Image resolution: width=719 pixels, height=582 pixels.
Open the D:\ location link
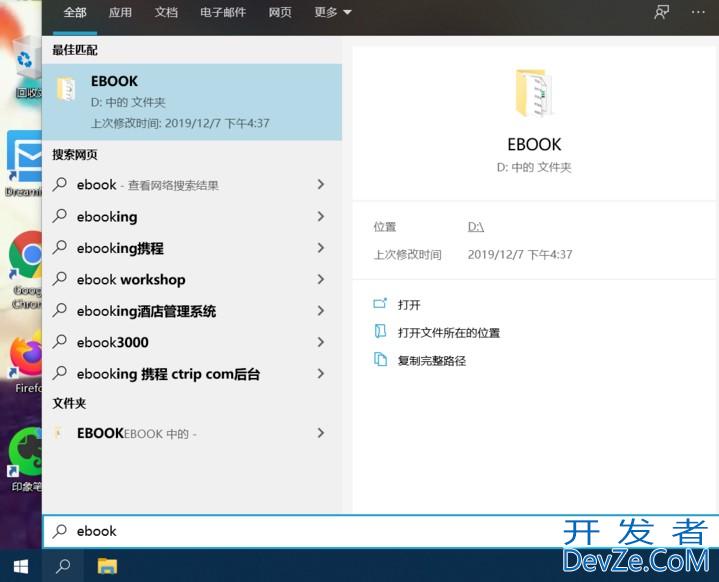[x=476, y=227]
